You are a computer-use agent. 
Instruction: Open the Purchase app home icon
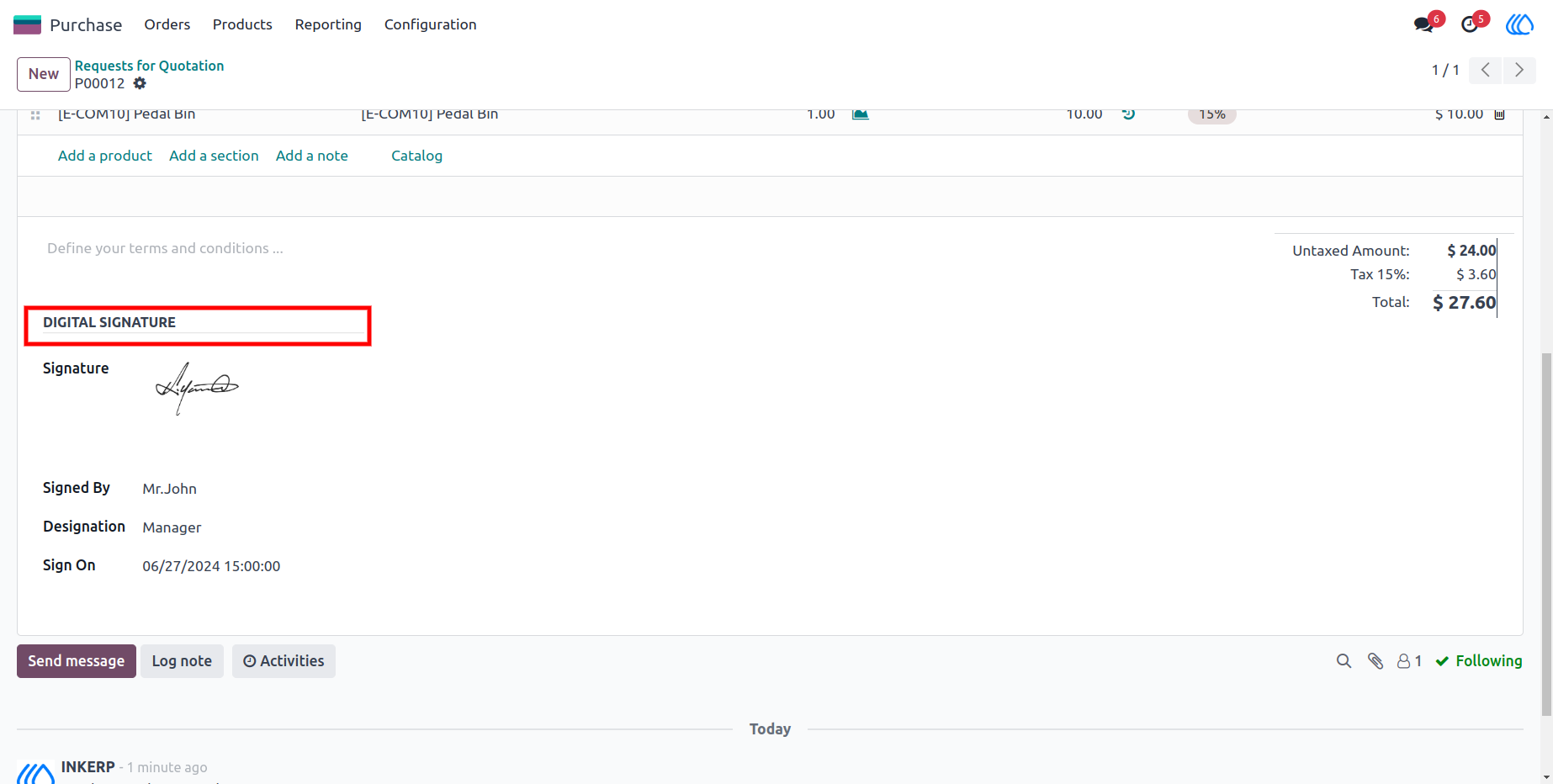pyautogui.click(x=27, y=24)
